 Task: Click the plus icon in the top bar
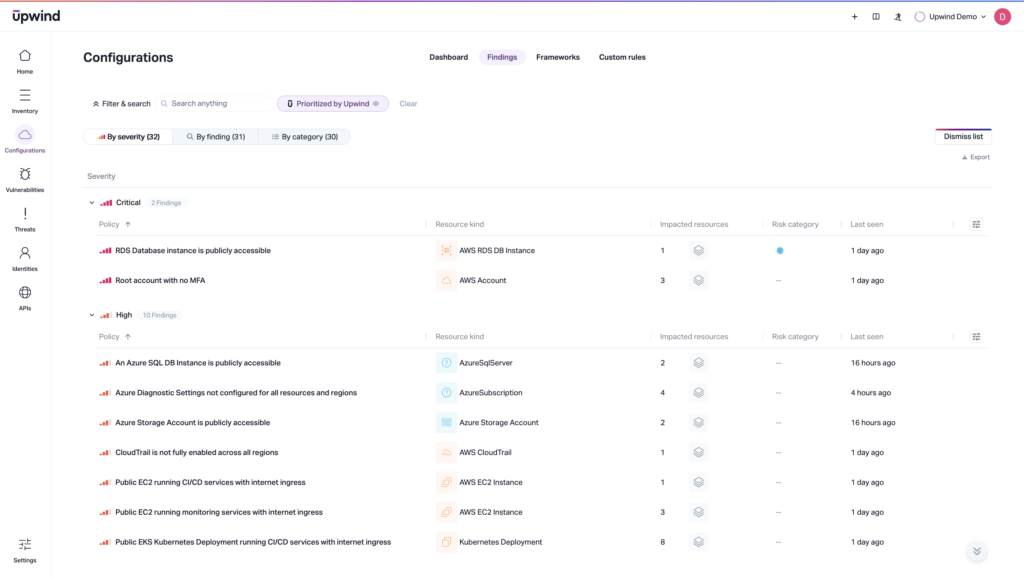[x=854, y=16]
